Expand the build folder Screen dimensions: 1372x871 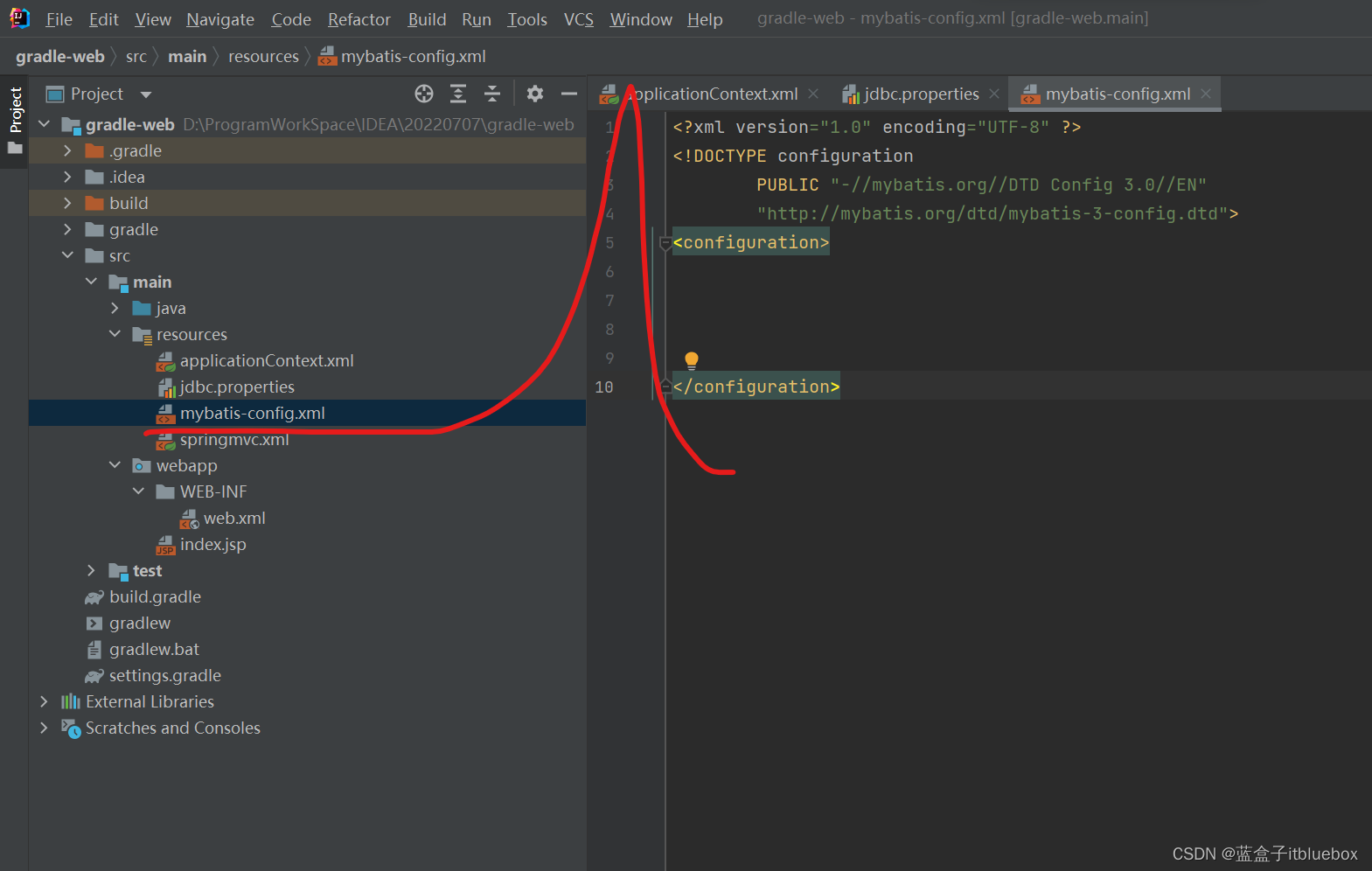(x=67, y=203)
